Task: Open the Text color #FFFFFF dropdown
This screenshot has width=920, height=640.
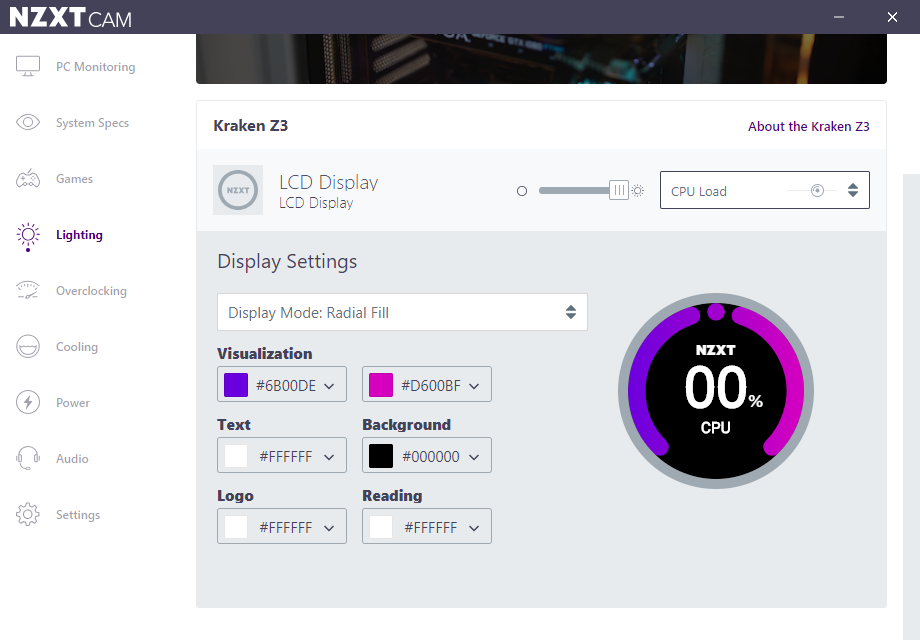Action: [282, 455]
